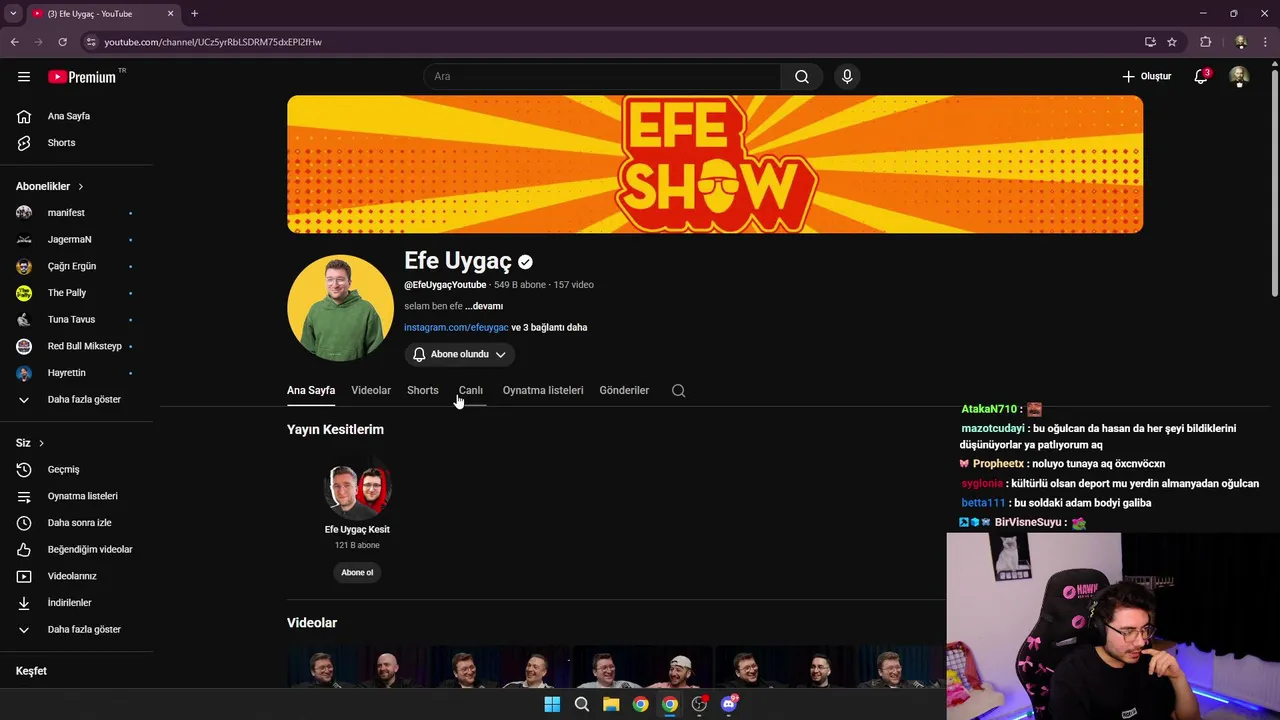Open File Explorer from taskbar

tap(611, 704)
